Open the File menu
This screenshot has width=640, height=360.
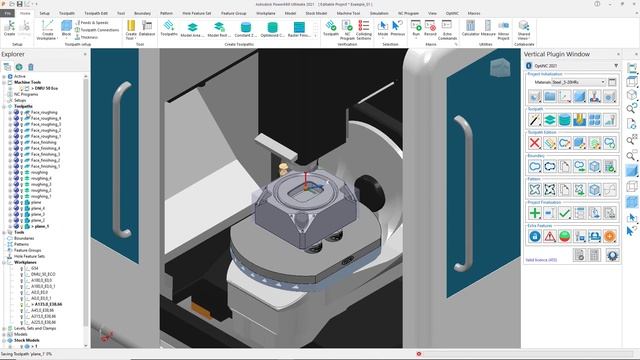(x=7, y=13)
